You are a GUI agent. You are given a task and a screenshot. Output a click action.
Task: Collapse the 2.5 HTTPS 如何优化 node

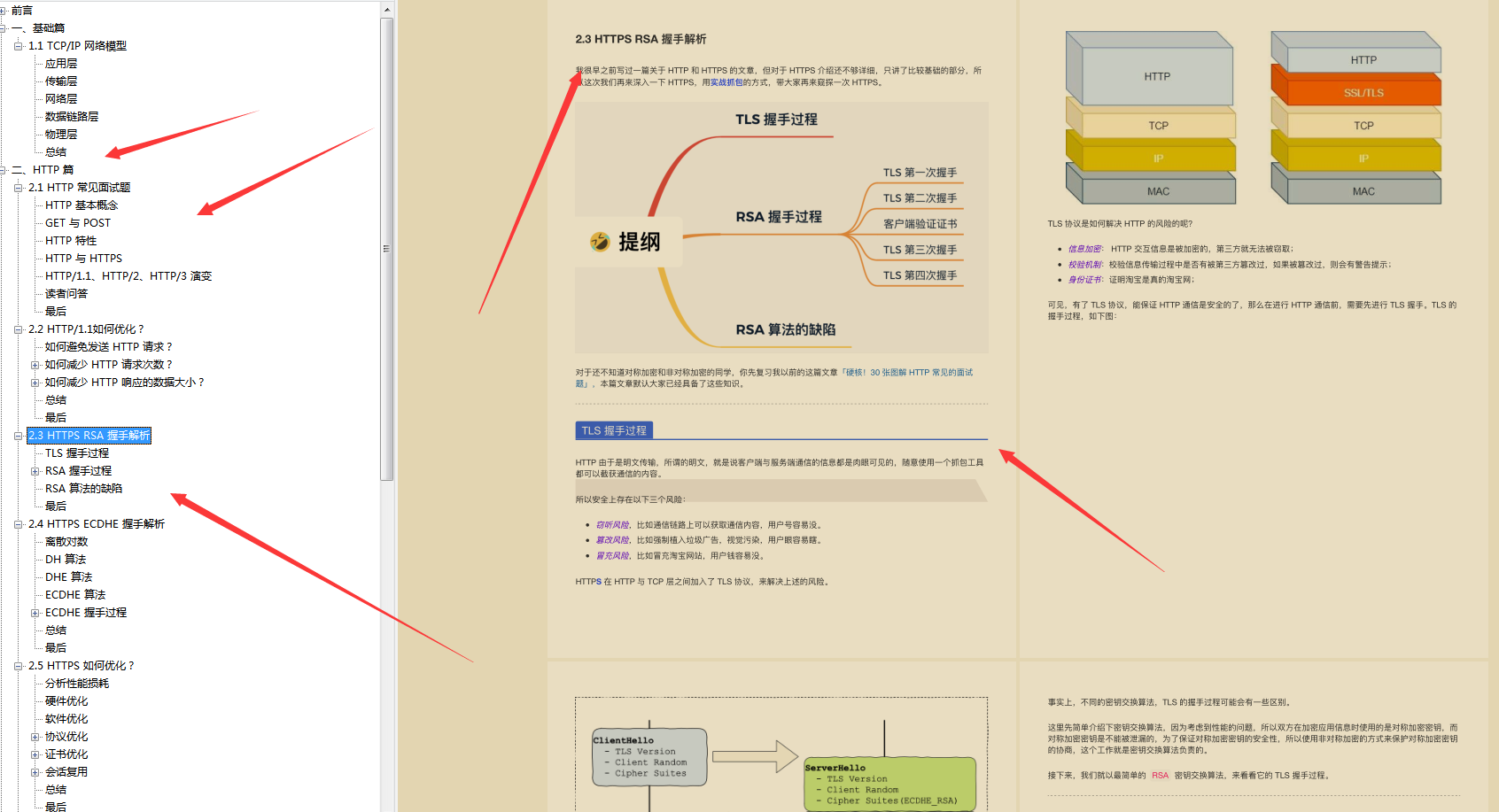click(x=19, y=666)
